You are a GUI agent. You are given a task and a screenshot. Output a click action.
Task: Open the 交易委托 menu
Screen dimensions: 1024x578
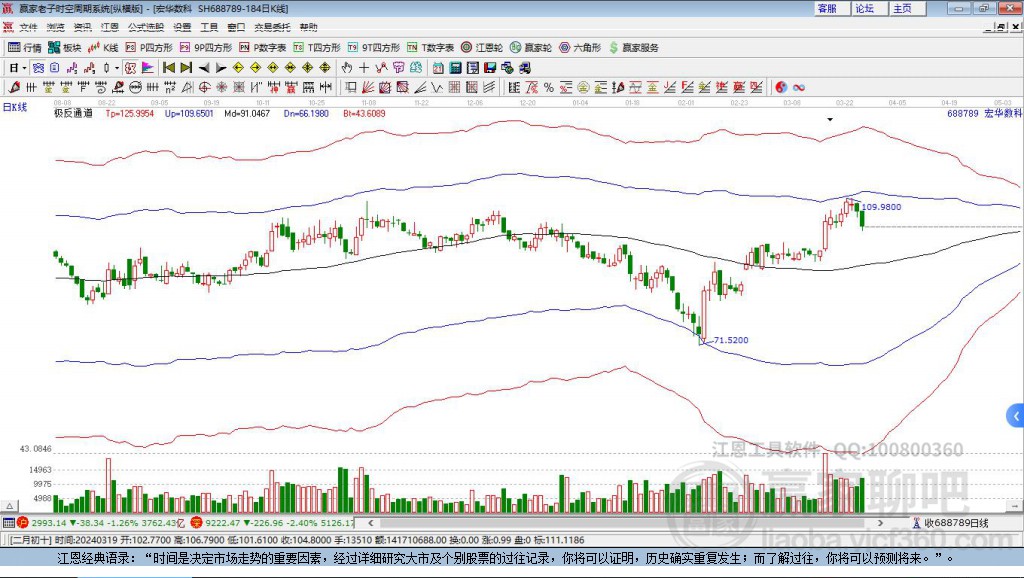coord(272,27)
